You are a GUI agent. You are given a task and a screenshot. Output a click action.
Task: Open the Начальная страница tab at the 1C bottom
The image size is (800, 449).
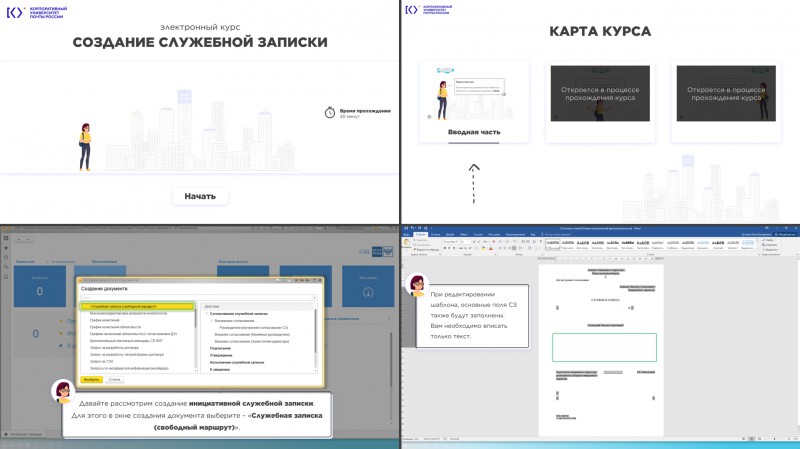(x=24, y=434)
